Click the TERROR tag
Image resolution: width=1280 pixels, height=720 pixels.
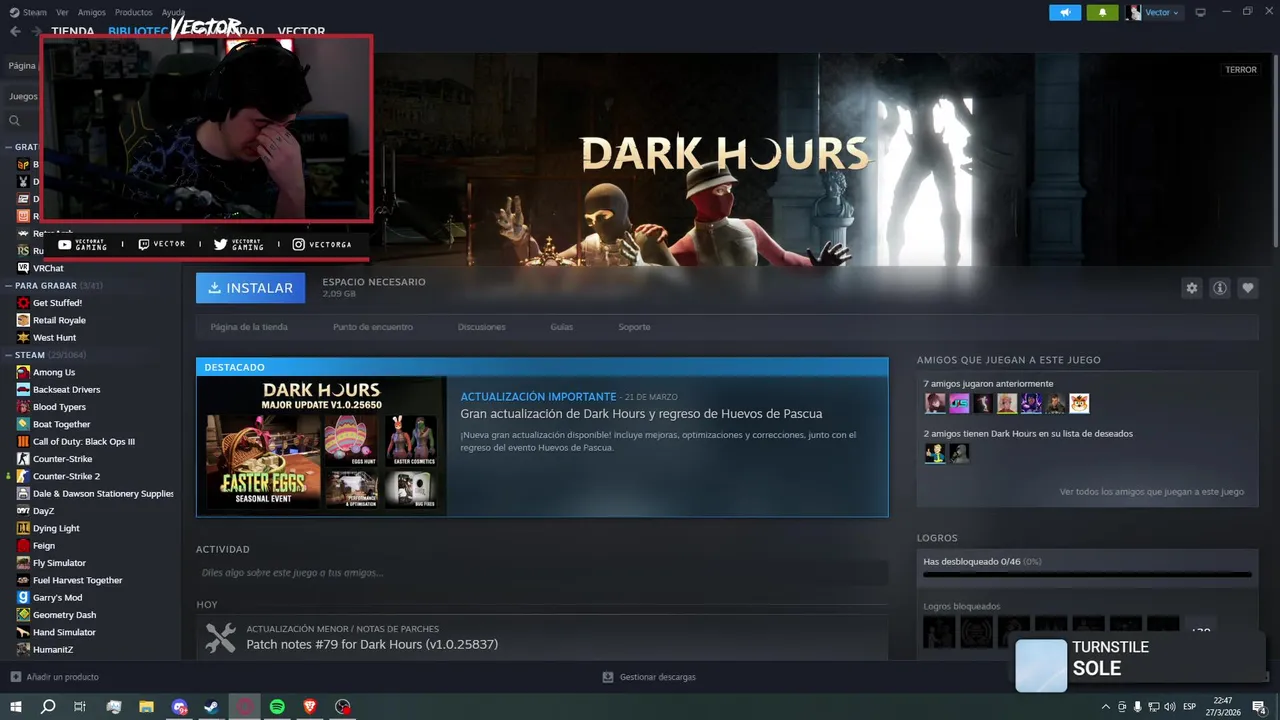[1241, 70]
